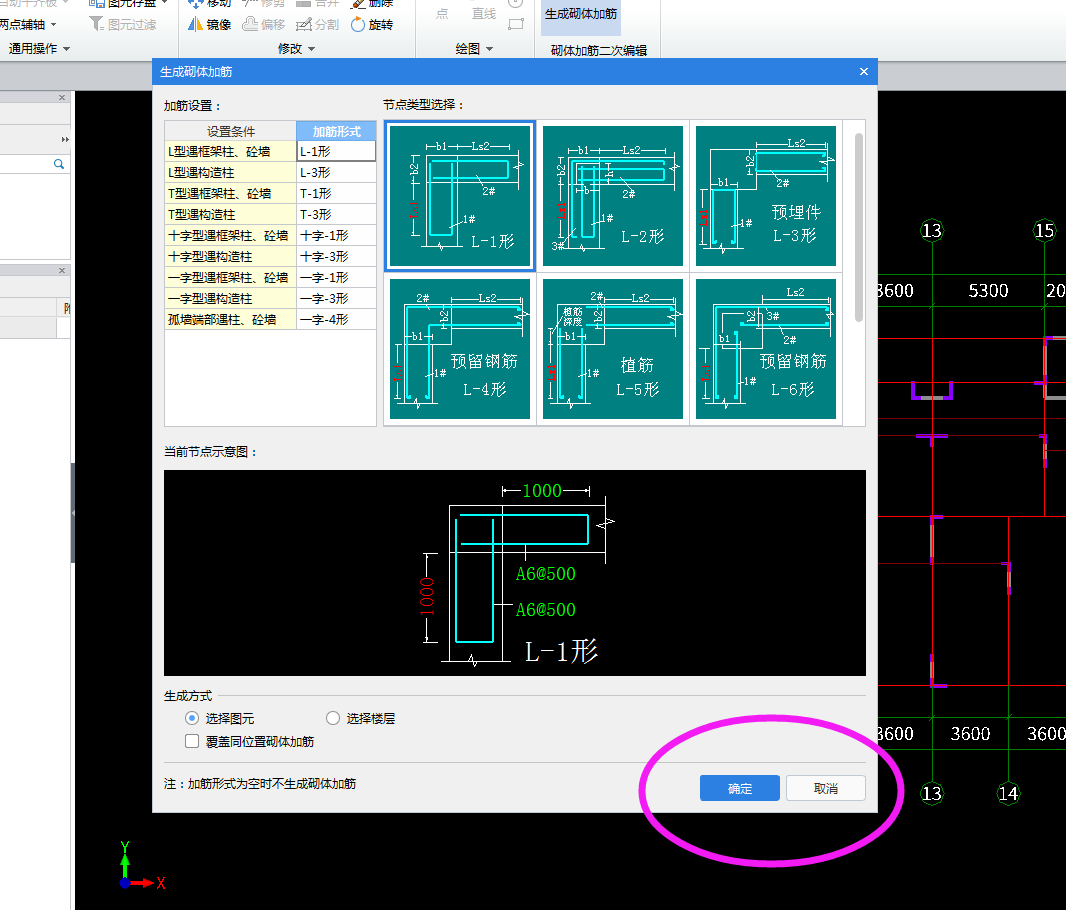Select the 选择图元 radio option
The image size is (1066, 910).
(192, 718)
